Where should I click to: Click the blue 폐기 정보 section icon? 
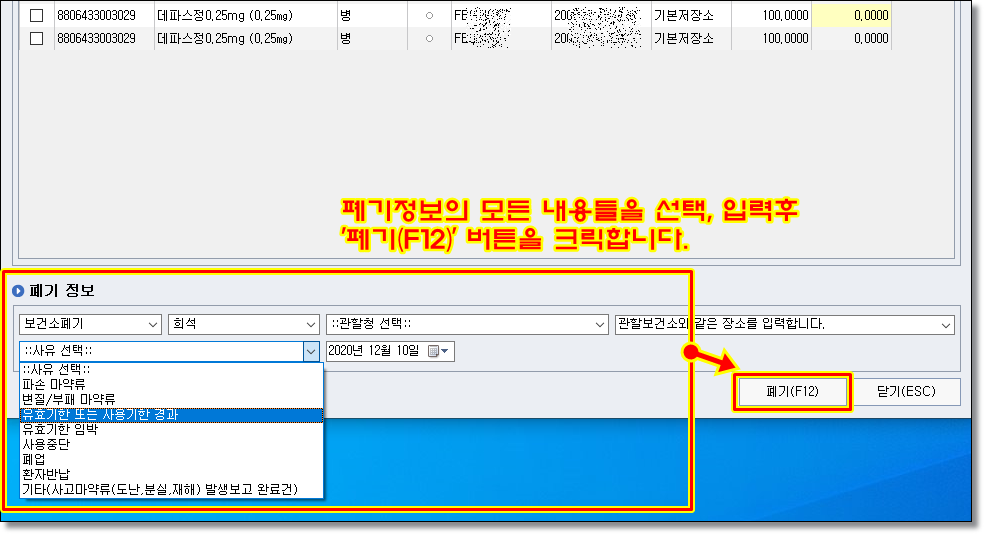(x=17, y=291)
